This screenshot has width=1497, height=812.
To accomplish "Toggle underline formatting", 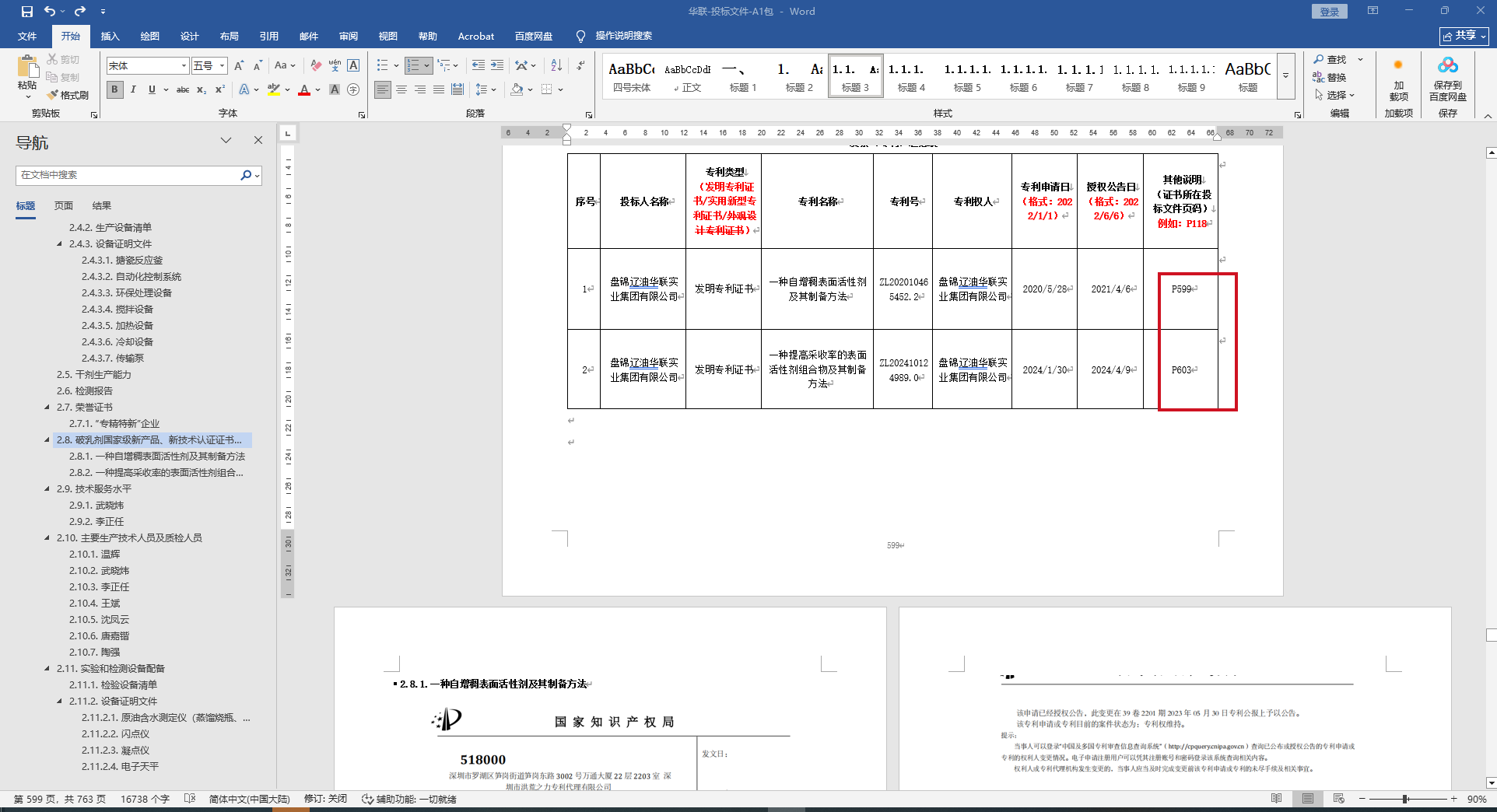I will click(152, 90).
